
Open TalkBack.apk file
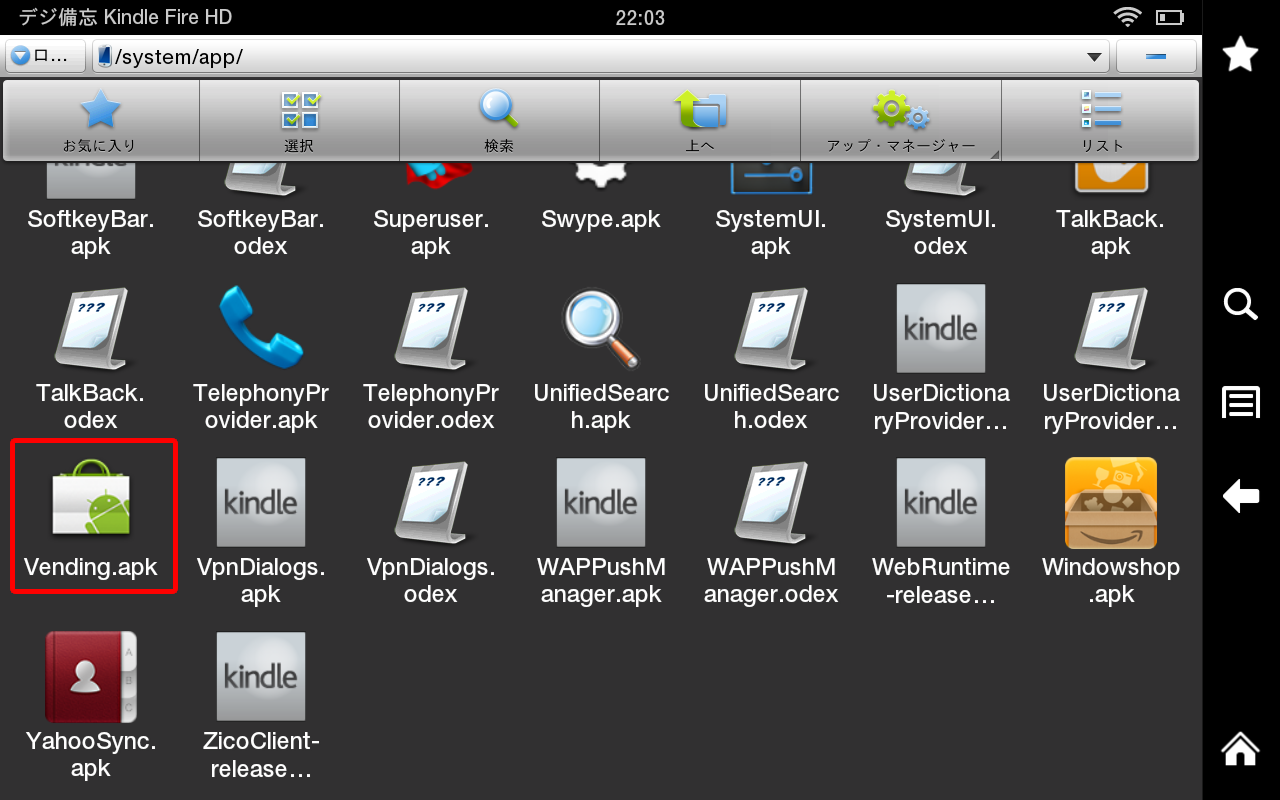pos(1111,213)
